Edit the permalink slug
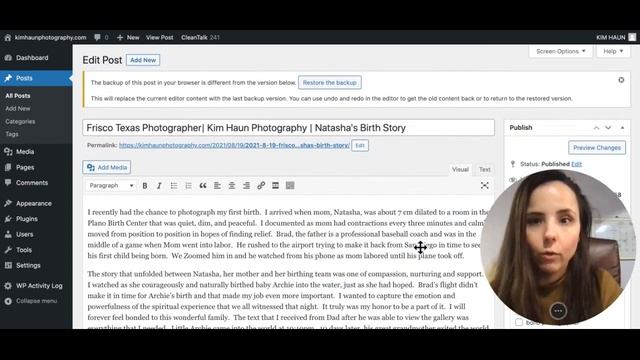The height and width of the screenshot is (360, 640). coord(360,146)
